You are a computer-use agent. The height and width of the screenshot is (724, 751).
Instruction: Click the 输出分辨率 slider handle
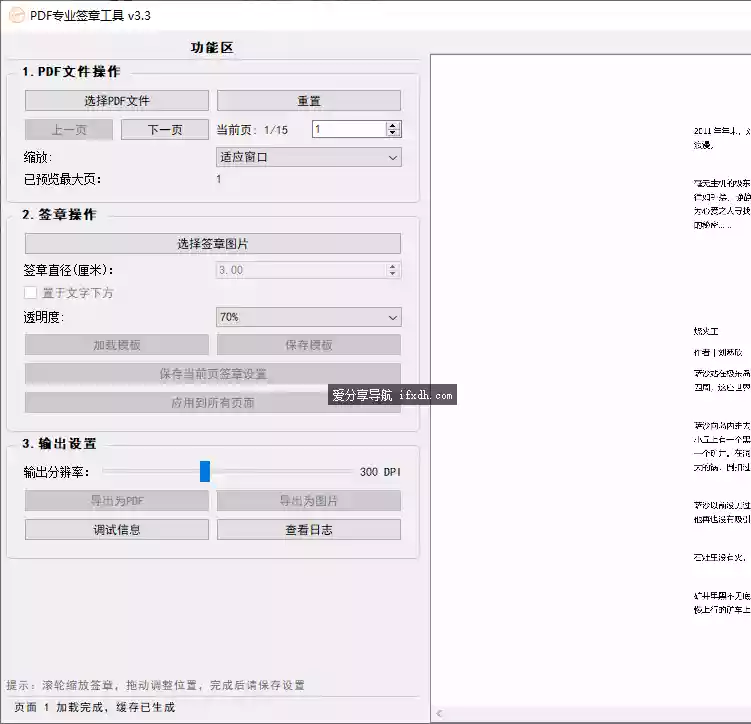[205, 472]
